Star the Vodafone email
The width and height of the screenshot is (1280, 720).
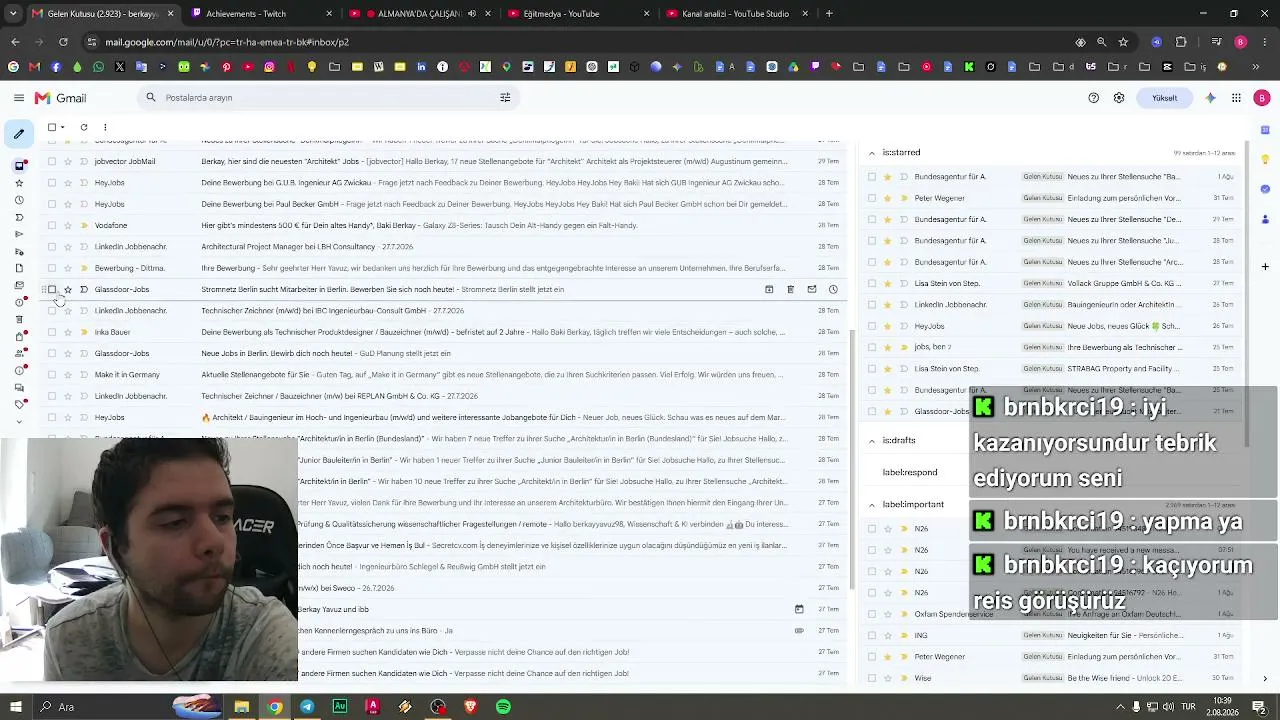click(68, 226)
